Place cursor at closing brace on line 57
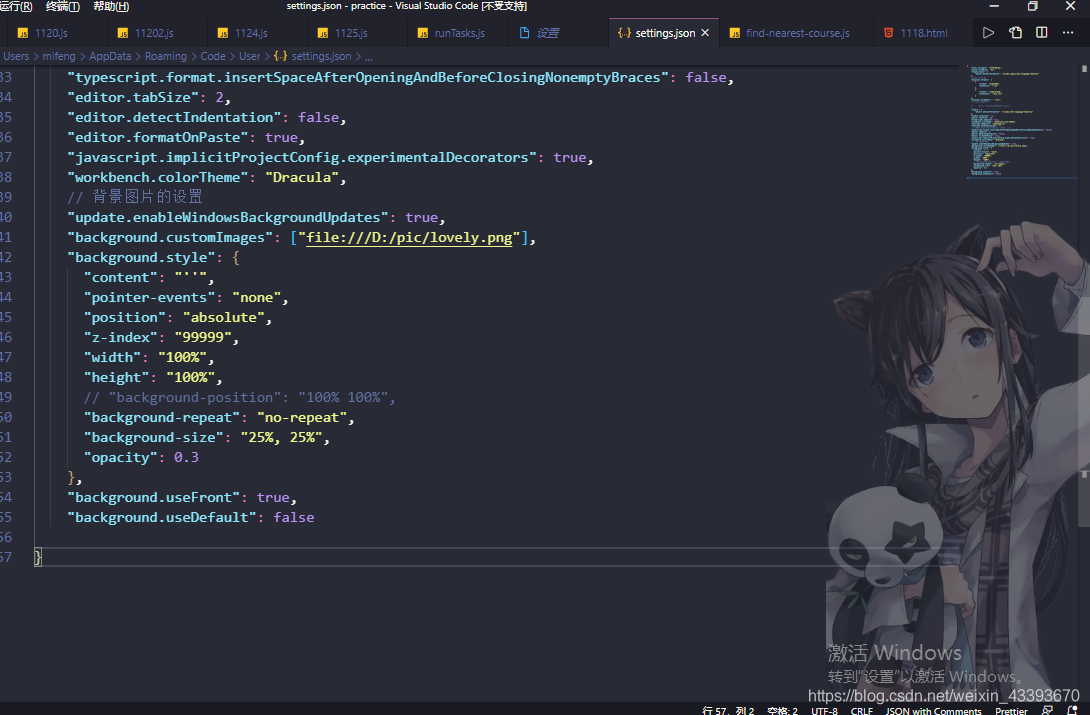 [38, 557]
